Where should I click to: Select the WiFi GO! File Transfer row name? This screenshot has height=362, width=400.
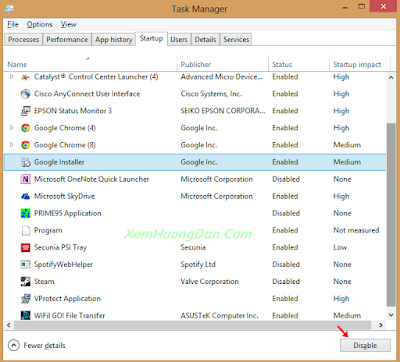click(69, 315)
